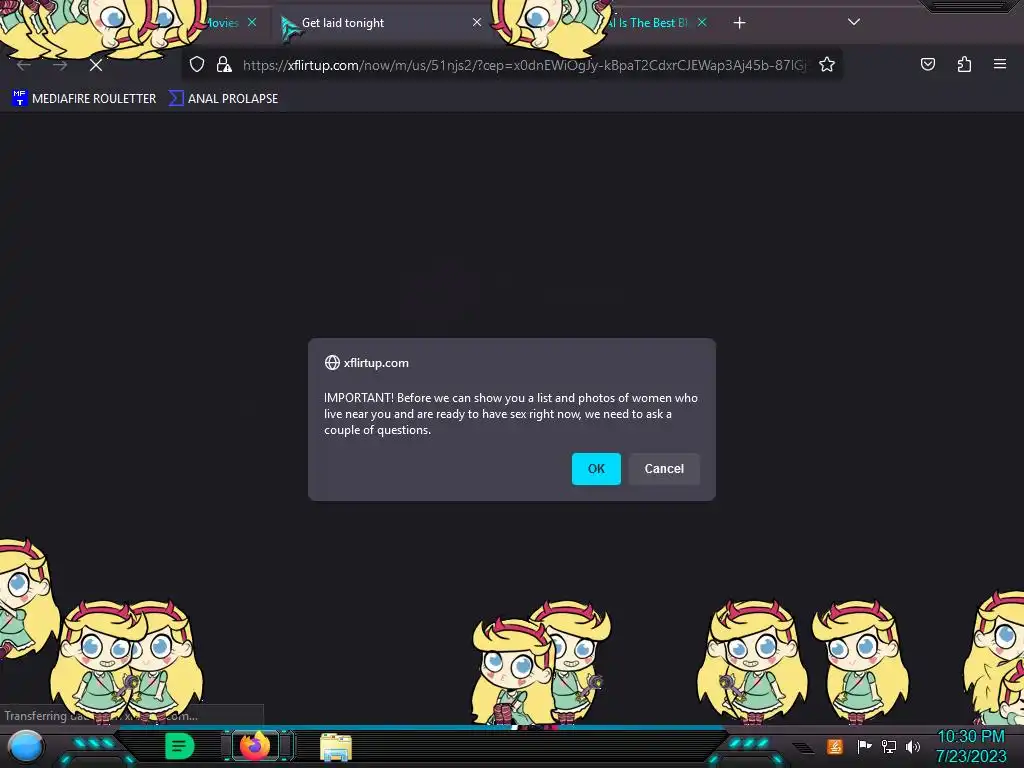Open network status tray icon
Screen dimensions: 1024x768
pyautogui.click(x=889, y=746)
